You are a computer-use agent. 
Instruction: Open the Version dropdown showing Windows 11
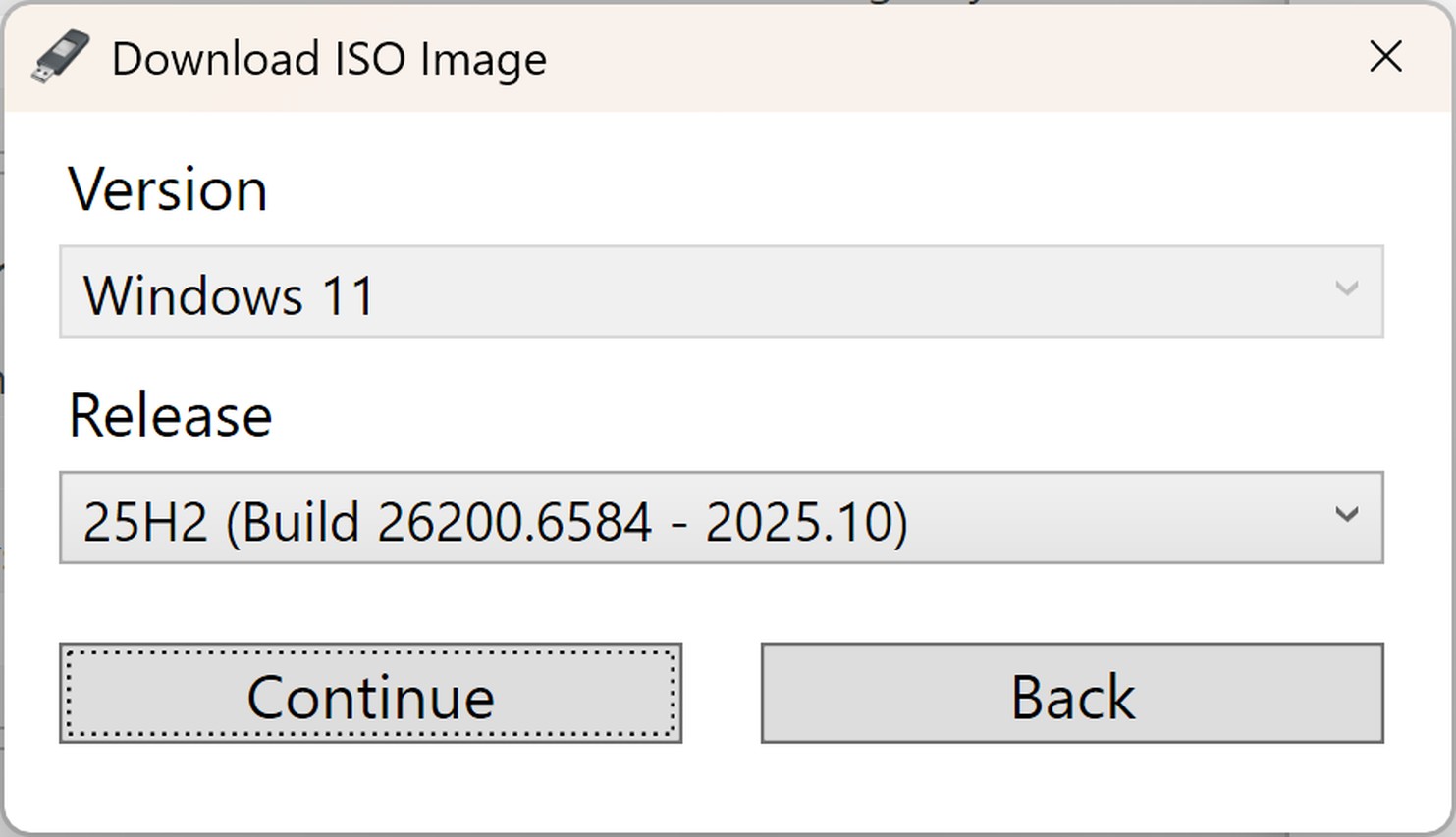(x=721, y=292)
